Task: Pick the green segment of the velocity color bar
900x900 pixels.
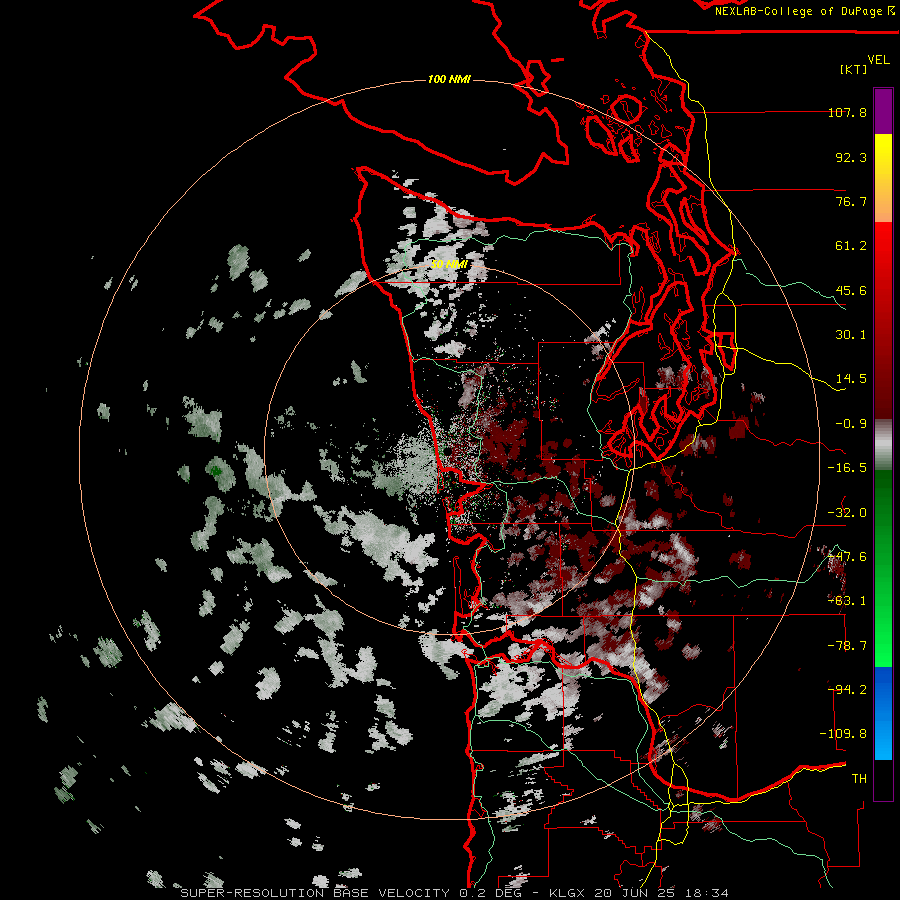Action: (x=883, y=568)
